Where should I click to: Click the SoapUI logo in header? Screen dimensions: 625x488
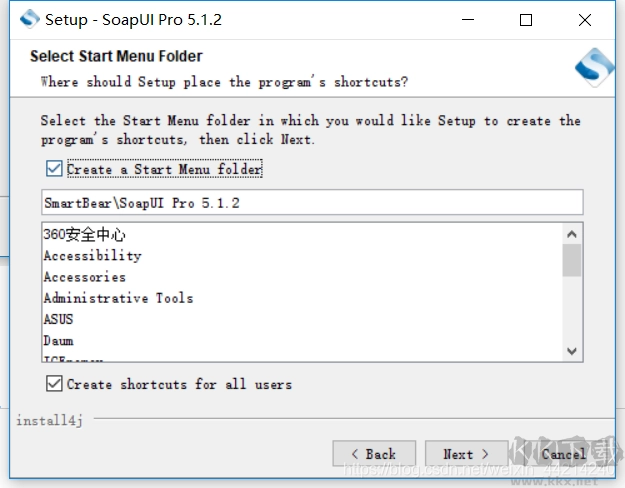click(593, 67)
